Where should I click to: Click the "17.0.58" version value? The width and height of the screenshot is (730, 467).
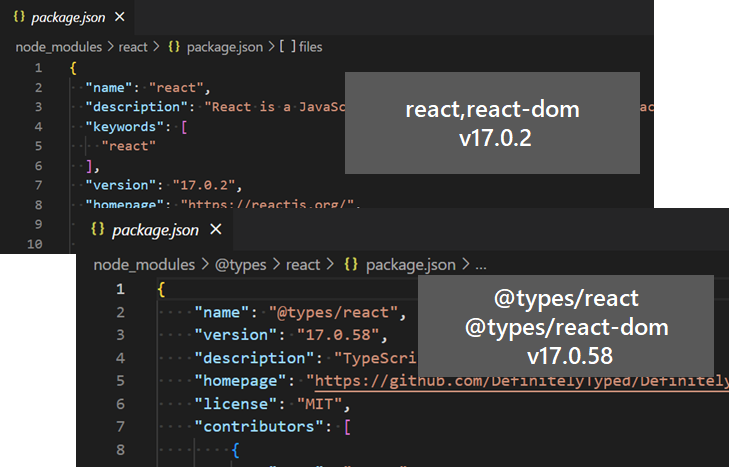(x=338, y=335)
